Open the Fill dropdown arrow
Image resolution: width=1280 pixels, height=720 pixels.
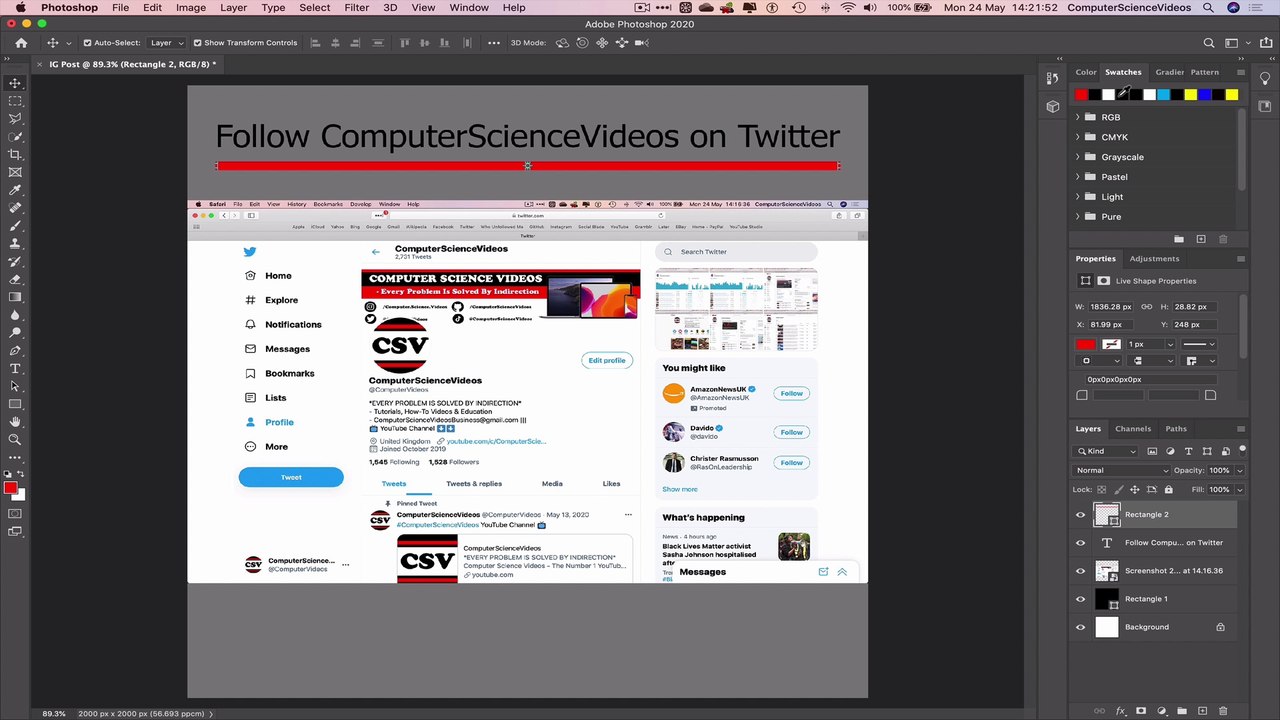coord(1240,490)
